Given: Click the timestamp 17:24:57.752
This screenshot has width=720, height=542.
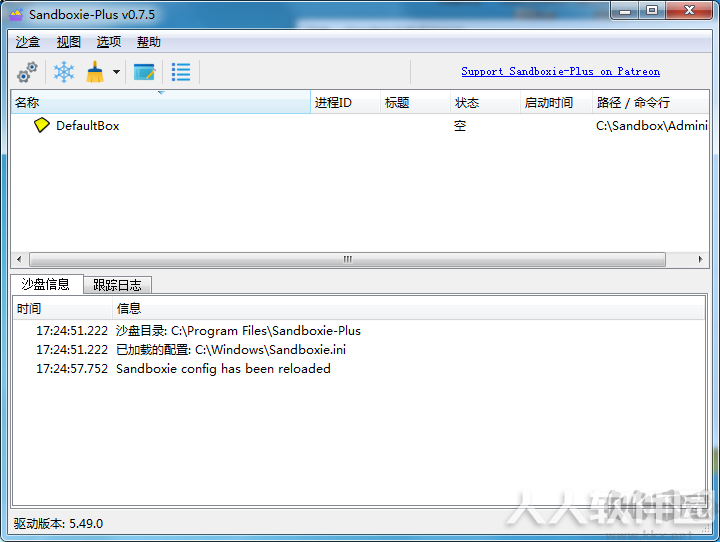Looking at the screenshot, I should (72, 368).
